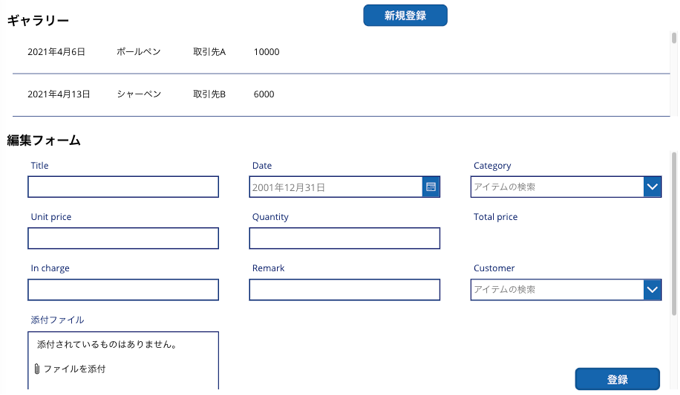Click the ギャラリー heading
680x395 pixels.
(x=38, y=20)
